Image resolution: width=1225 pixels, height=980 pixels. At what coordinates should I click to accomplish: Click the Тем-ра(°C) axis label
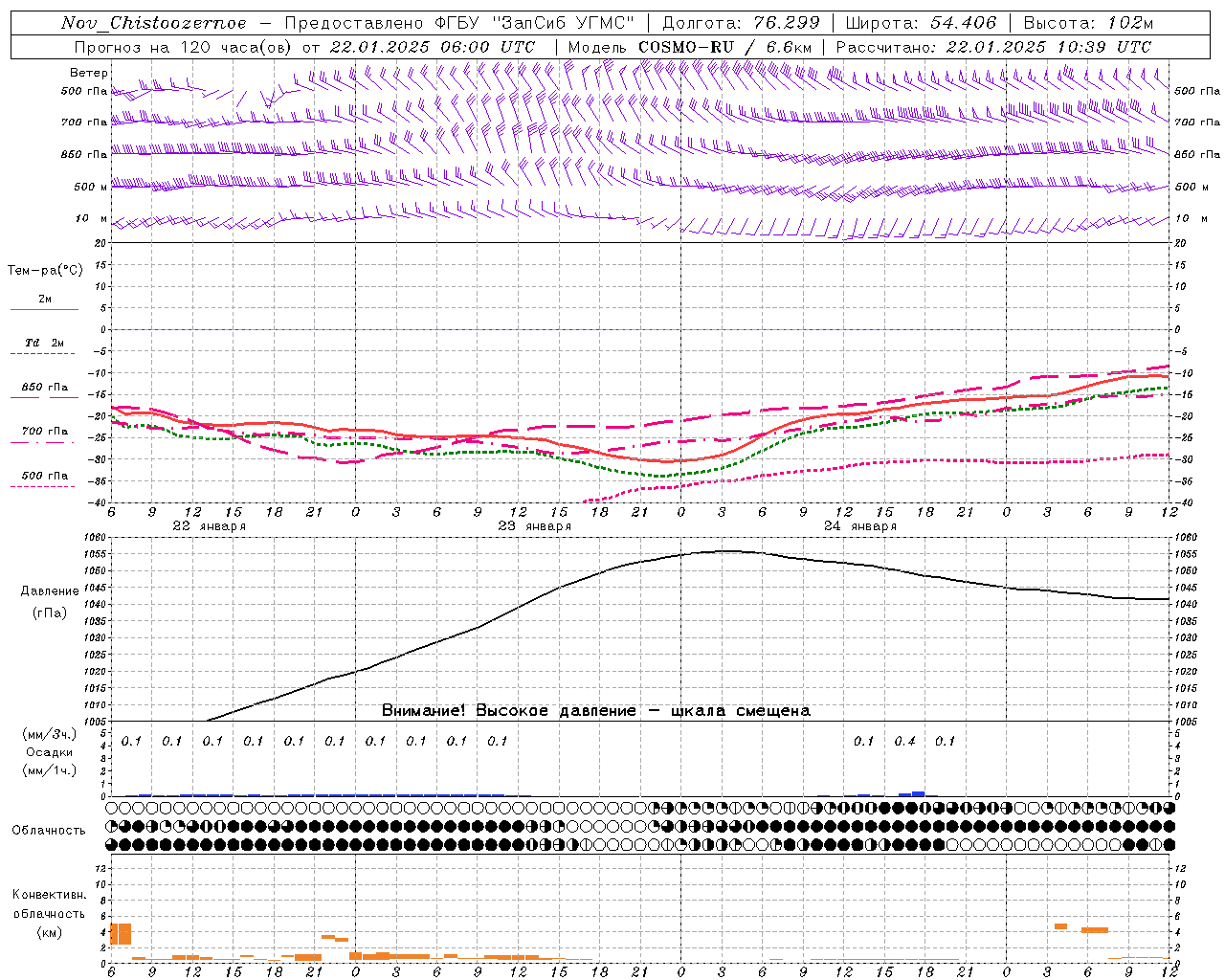[45, 271]
